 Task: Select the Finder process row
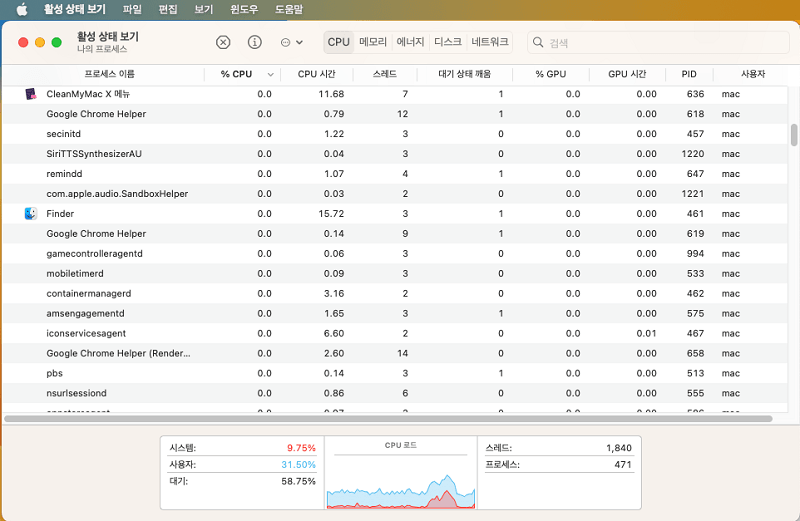(x=395, y=213)
